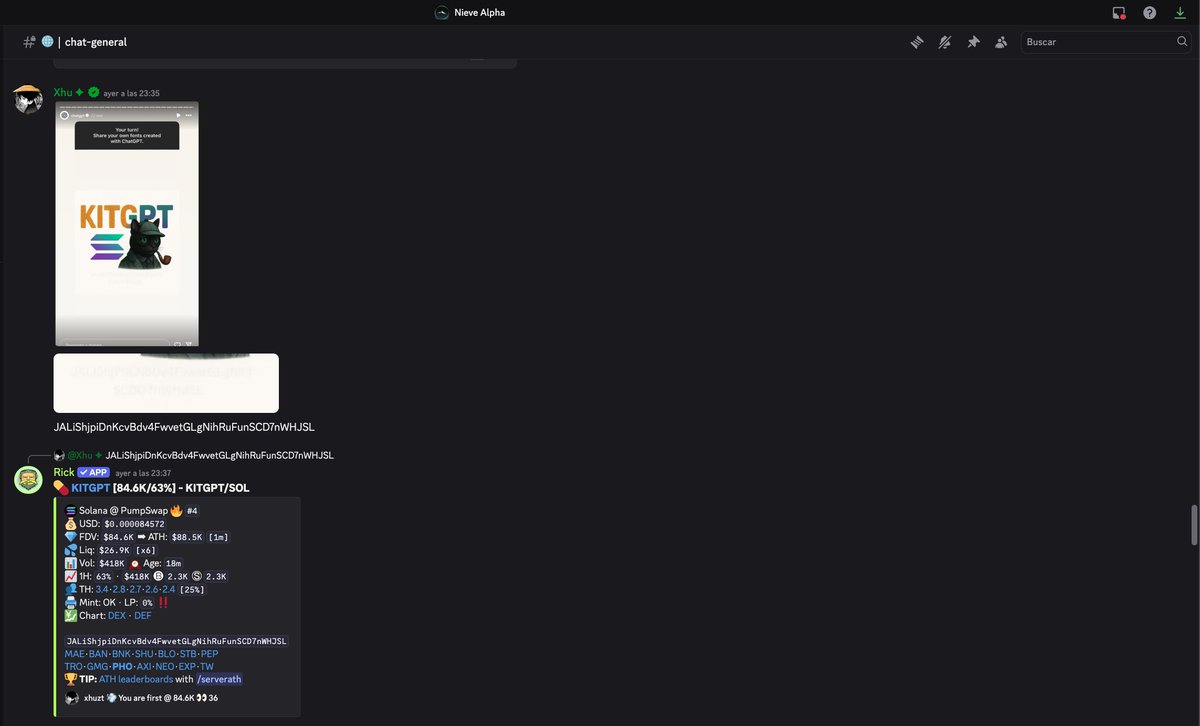Select the chat-general channel header

[x=97, y=42]
